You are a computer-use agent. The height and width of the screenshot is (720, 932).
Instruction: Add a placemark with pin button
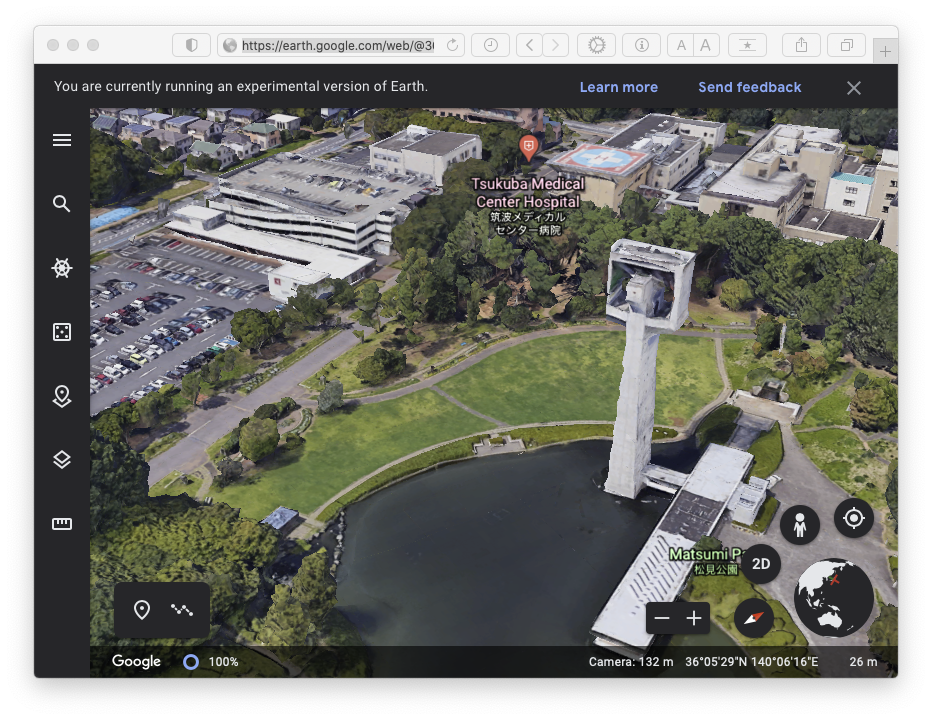[142, 610]
